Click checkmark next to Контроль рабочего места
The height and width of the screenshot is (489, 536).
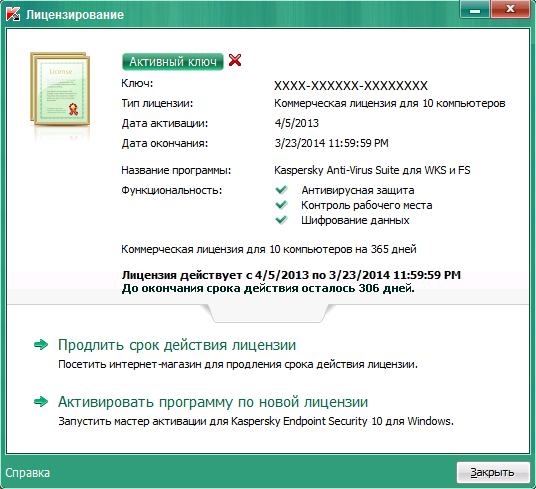point(282,205)
